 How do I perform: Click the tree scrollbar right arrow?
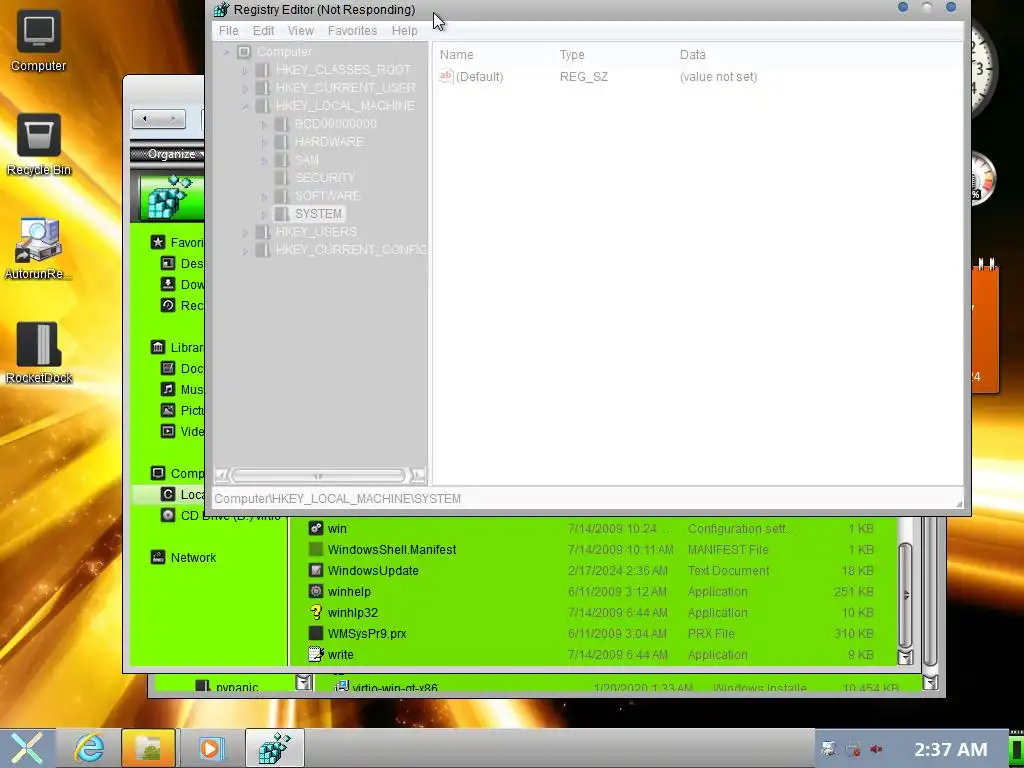[417, 475]
